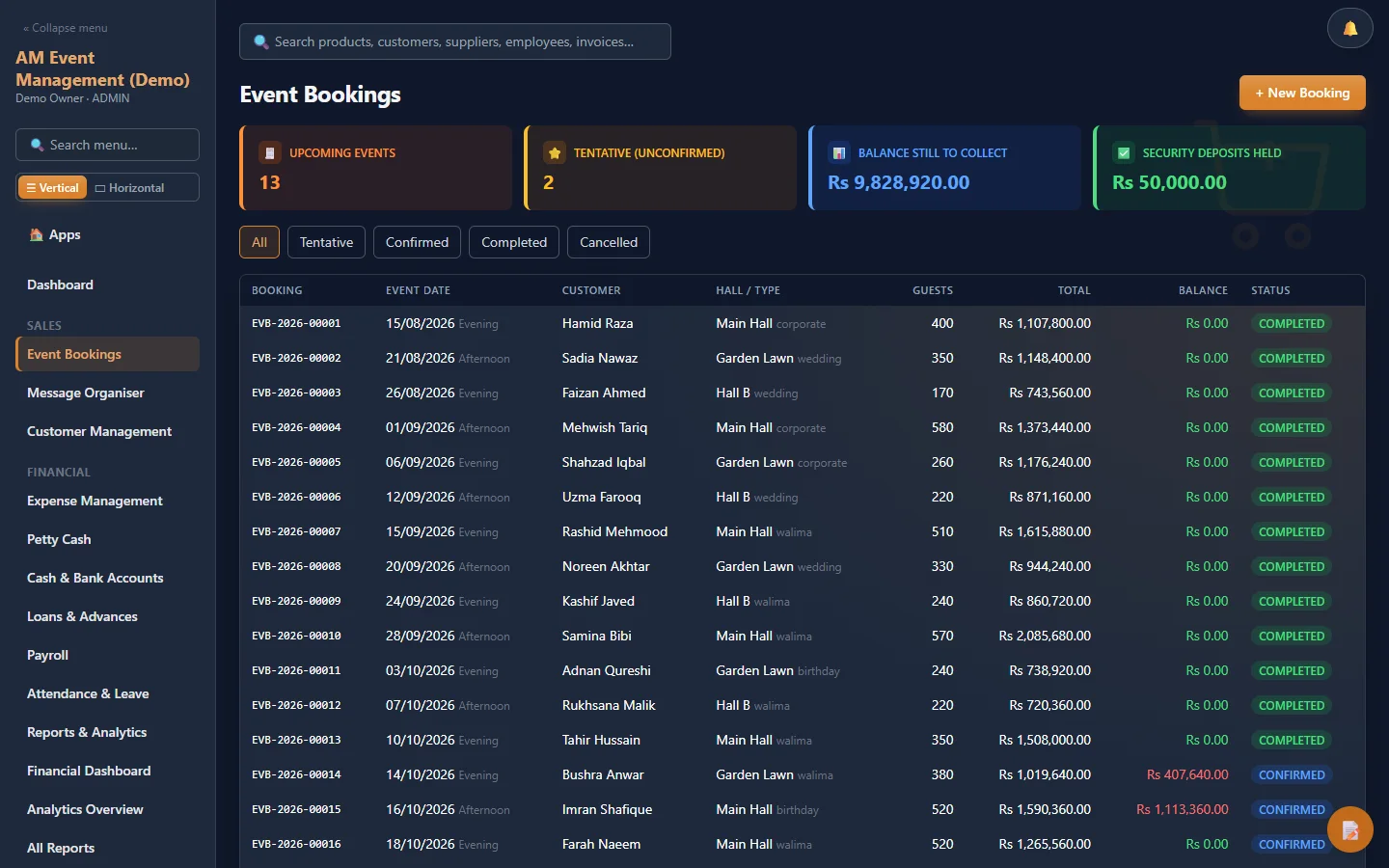Viewport: 1389px width, 868px height.
Task: Sort by the Event Date column header
Action: pyautogui.click(x=418, y=290)
